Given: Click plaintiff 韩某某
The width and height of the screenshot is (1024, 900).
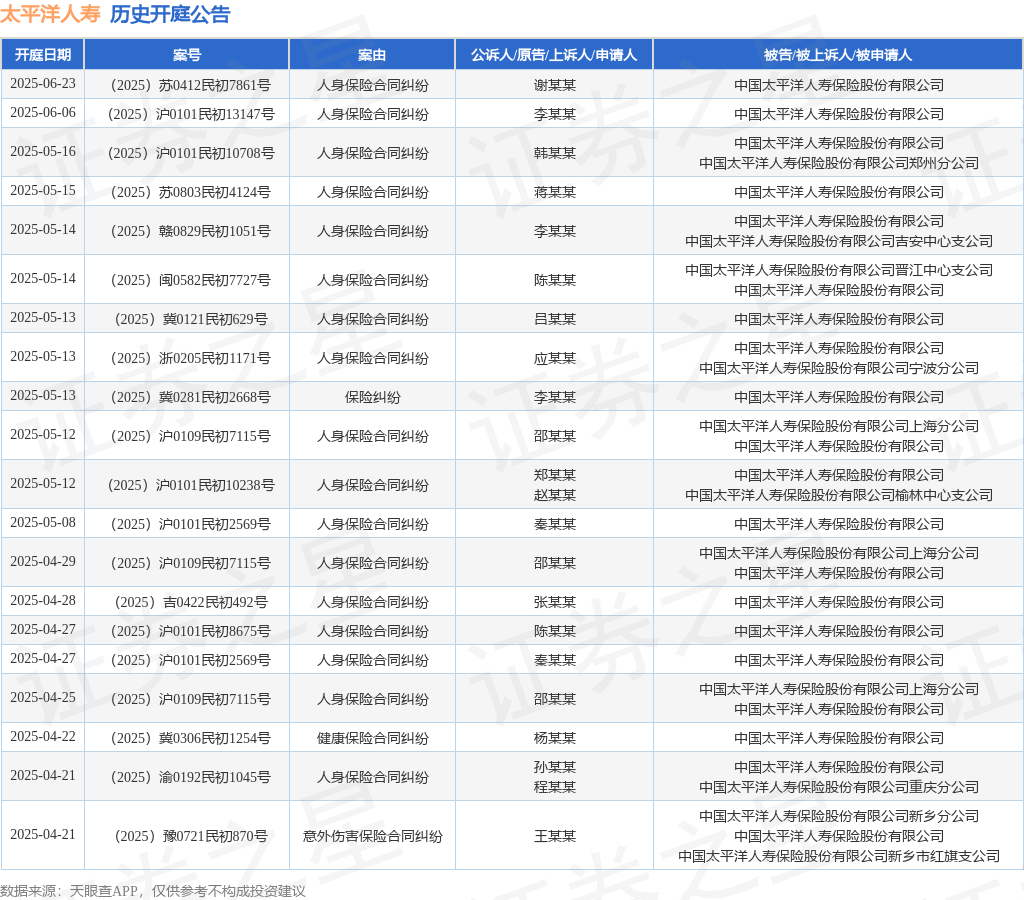Looking at the screenshot, I should [x=554, y=153].
